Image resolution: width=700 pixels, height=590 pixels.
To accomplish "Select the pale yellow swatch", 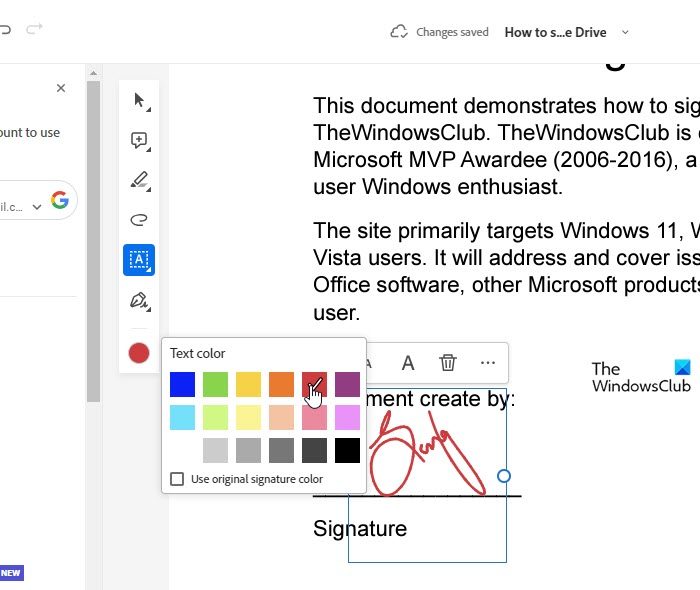I will (x=248, y=417).
